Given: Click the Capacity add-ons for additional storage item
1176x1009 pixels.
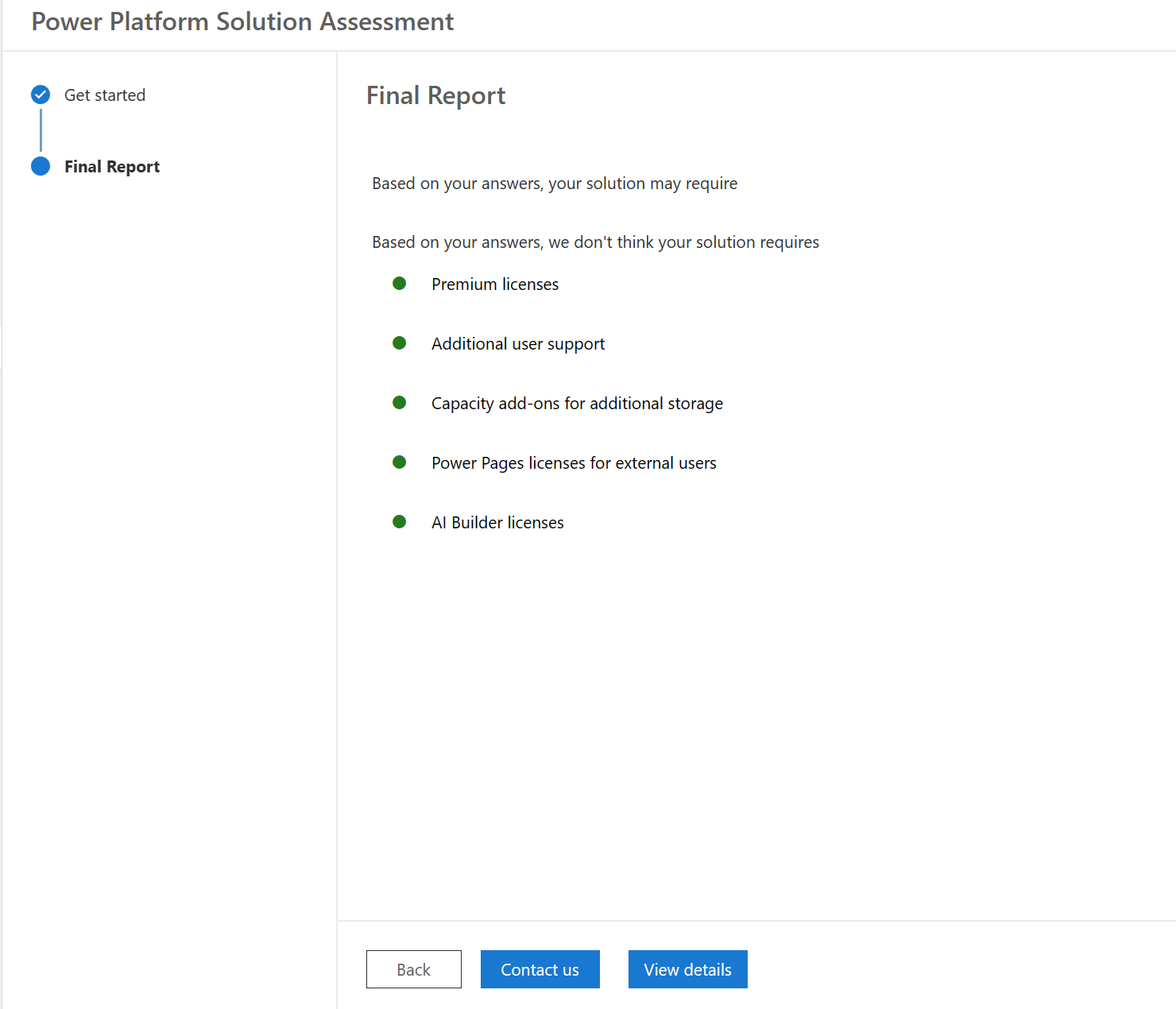Looking at the screenshot, I should pyautogui.click(x=577, y=403).
